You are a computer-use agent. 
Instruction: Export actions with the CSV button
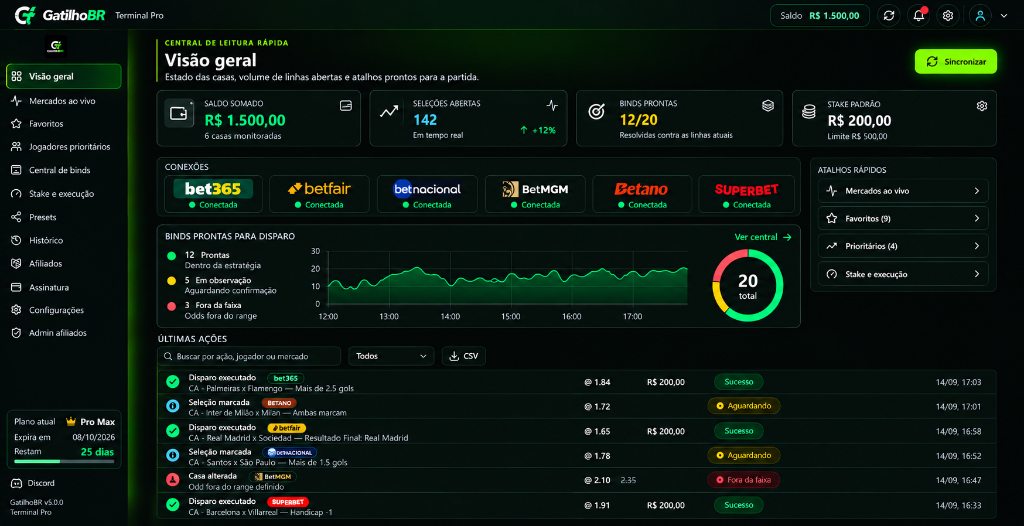click(464, 356)
